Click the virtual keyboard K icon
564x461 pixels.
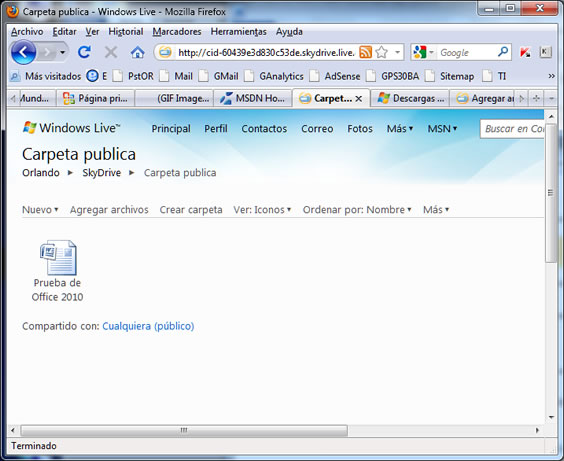[x=545, y=53]
